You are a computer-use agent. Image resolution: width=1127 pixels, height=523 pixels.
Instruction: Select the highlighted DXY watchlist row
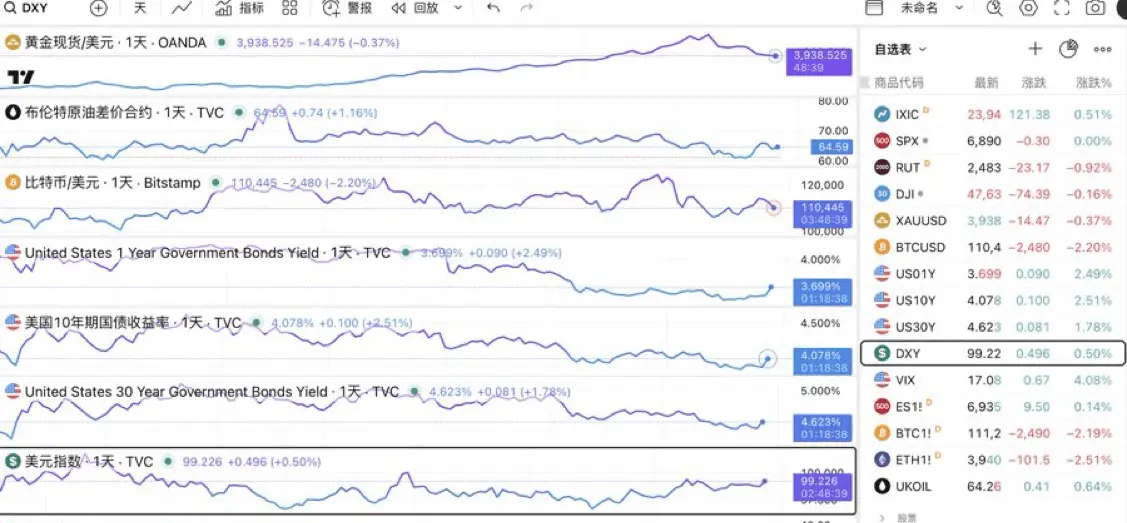tap(993, 353)
